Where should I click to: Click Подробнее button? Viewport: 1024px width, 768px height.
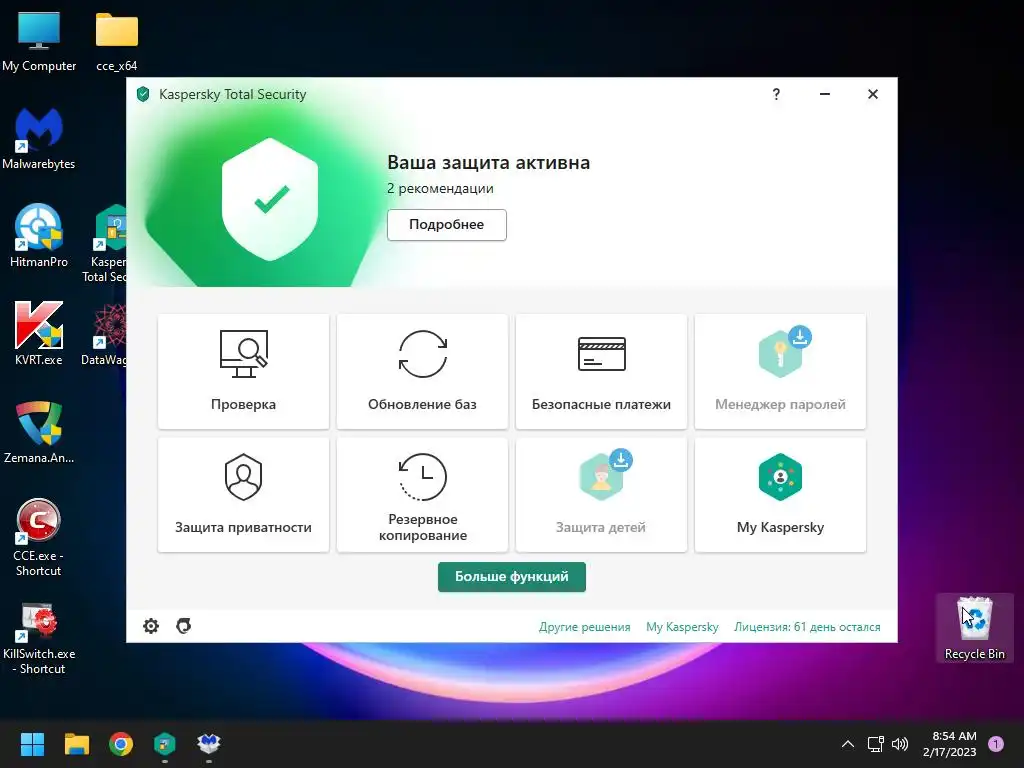click(x=447, y=225)
